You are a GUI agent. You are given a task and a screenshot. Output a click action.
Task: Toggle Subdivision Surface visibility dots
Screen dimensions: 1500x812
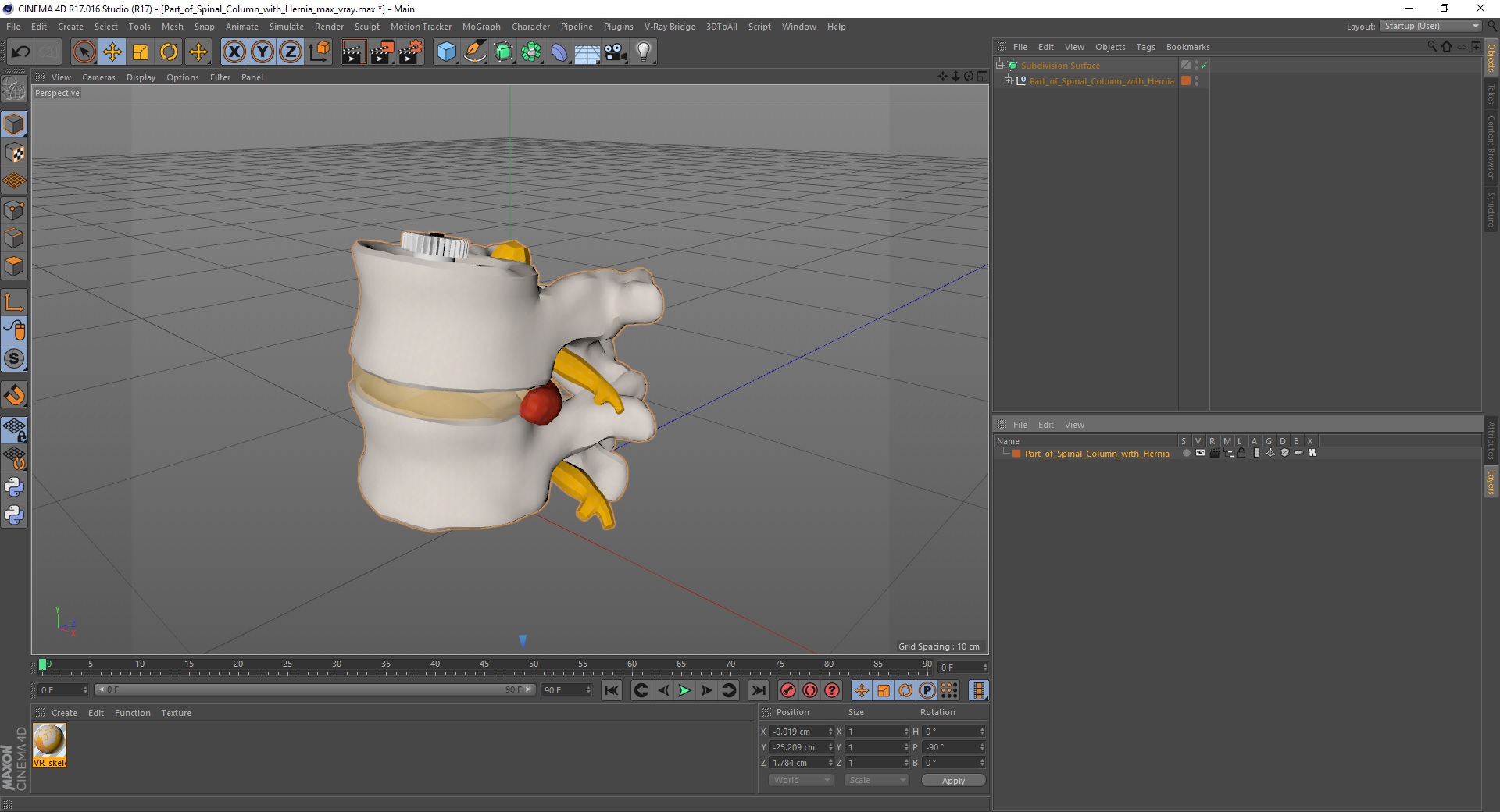tap(1196, 66)
